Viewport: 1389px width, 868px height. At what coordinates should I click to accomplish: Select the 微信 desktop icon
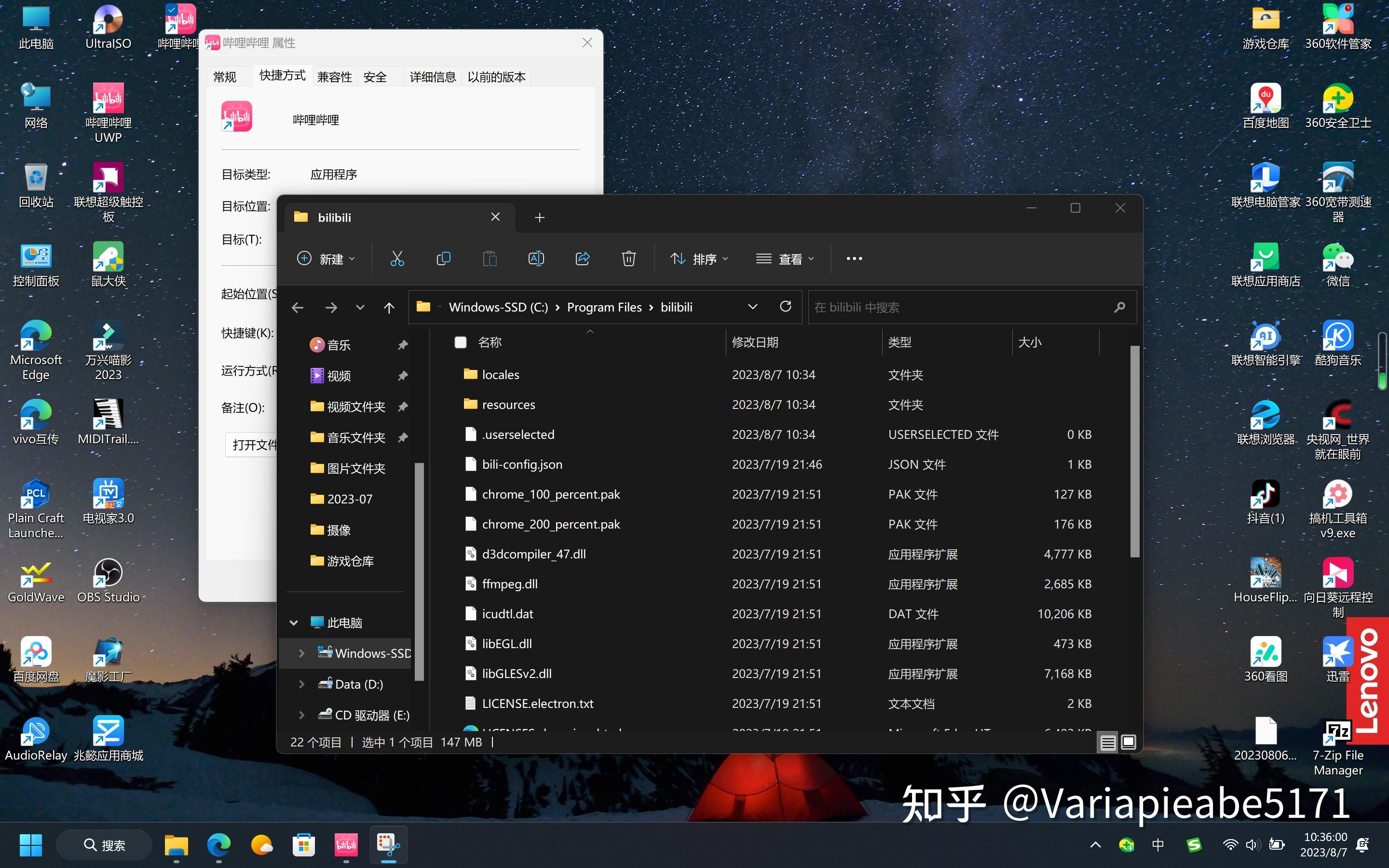pos(1338,264)
